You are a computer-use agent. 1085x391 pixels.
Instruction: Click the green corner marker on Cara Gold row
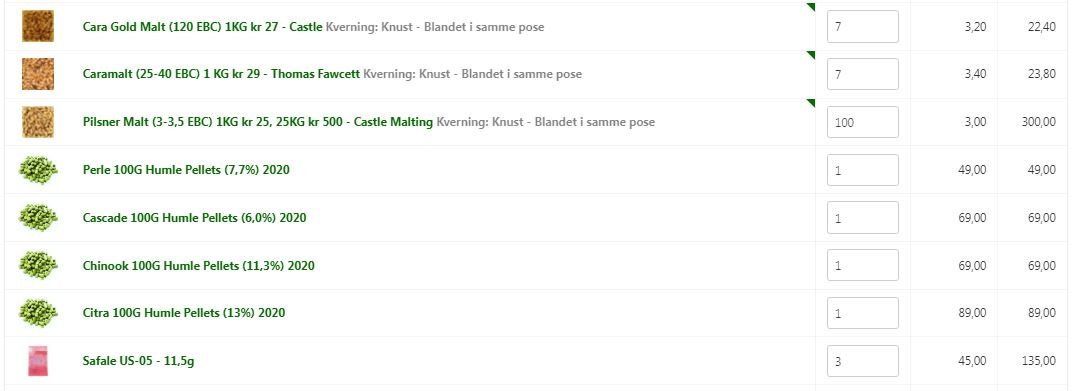coord(811,7)
